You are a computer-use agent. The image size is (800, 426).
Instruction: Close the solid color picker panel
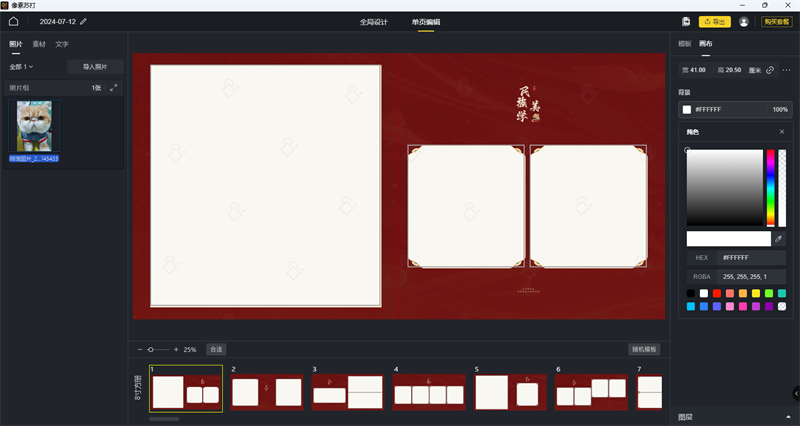782,132
